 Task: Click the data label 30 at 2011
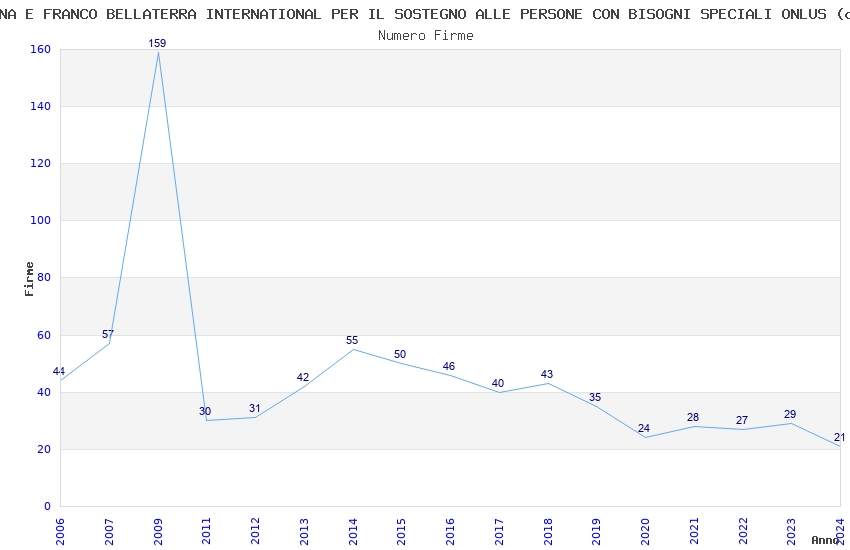coord(205,411)
